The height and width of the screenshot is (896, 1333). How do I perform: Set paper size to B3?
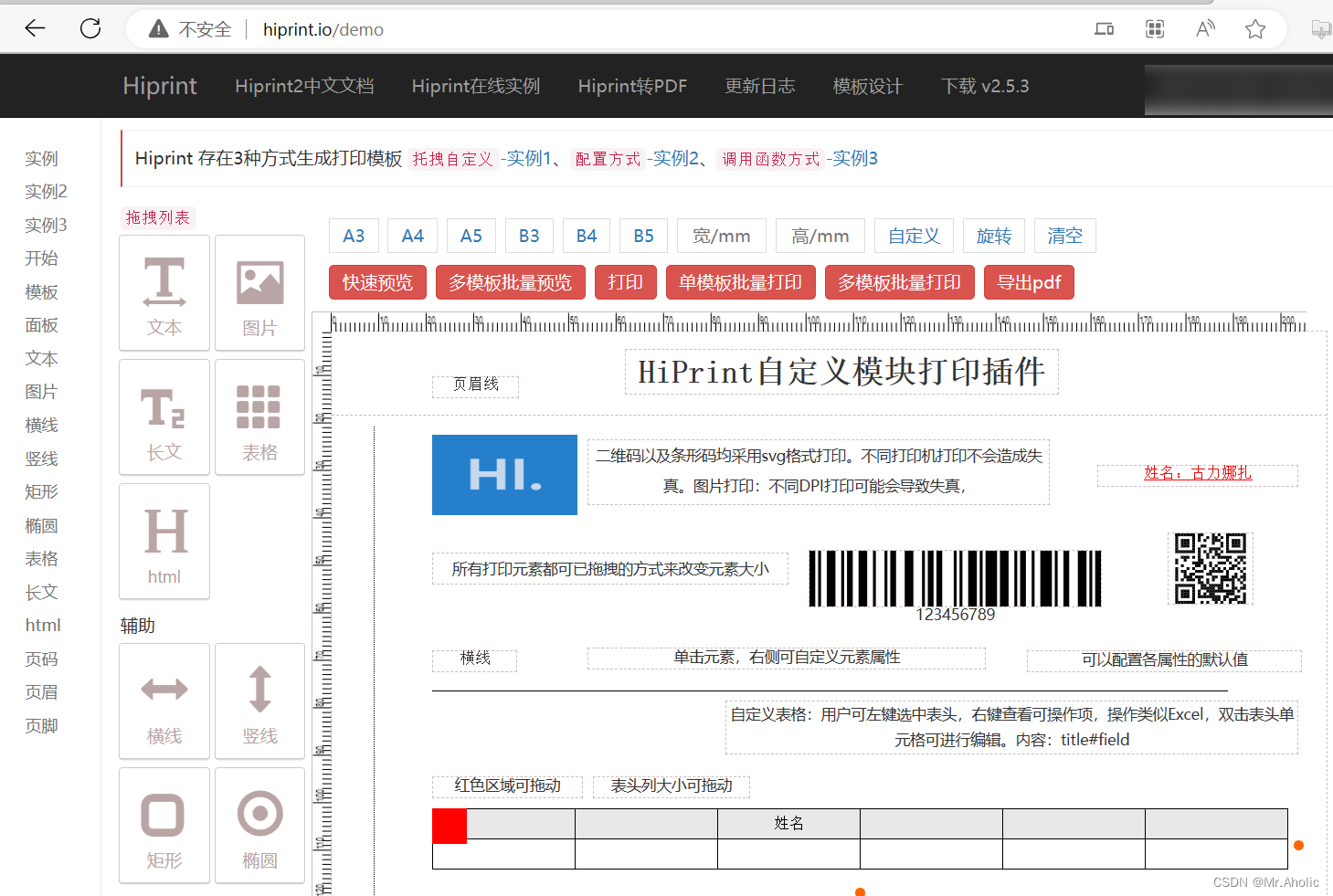tap(529, 236)
